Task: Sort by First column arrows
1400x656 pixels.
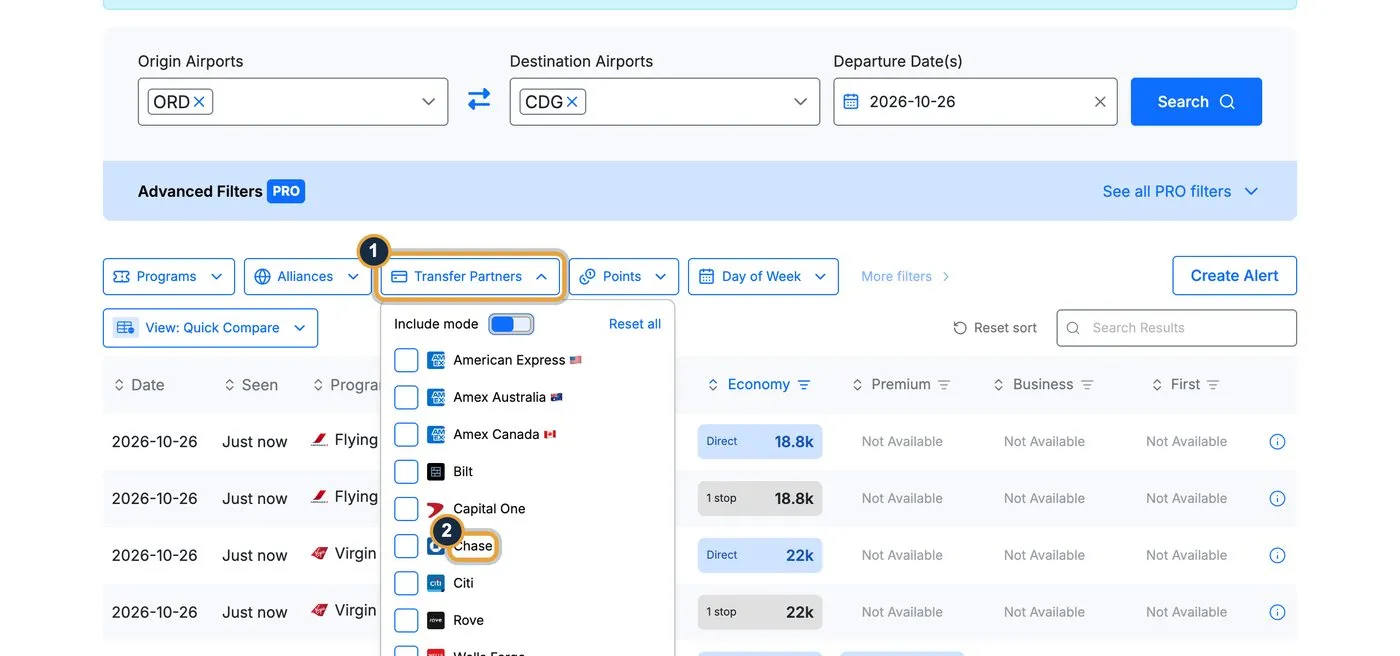Action: pyautogui.click(x=1157, y=385)
